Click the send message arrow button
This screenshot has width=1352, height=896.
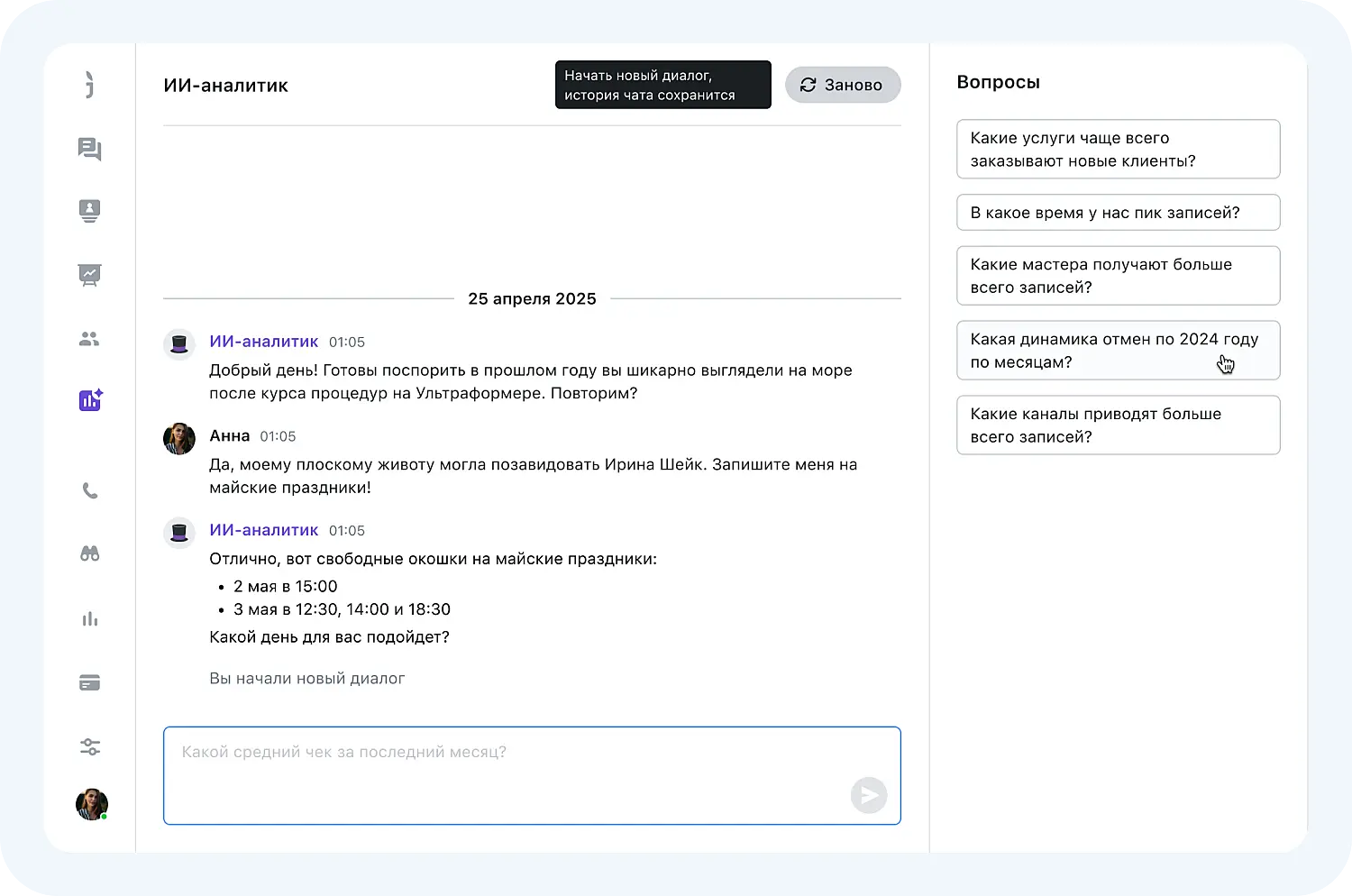868,795
